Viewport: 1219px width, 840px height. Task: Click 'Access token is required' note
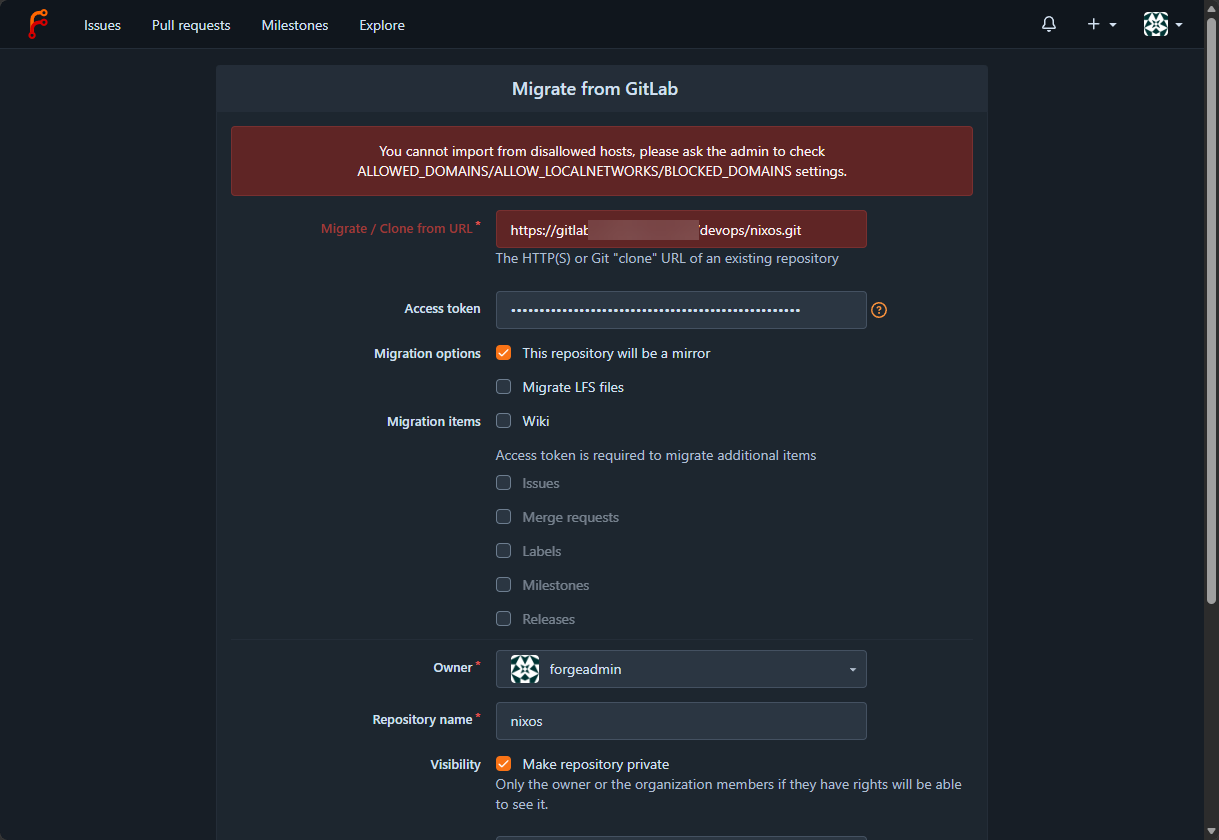656,455
